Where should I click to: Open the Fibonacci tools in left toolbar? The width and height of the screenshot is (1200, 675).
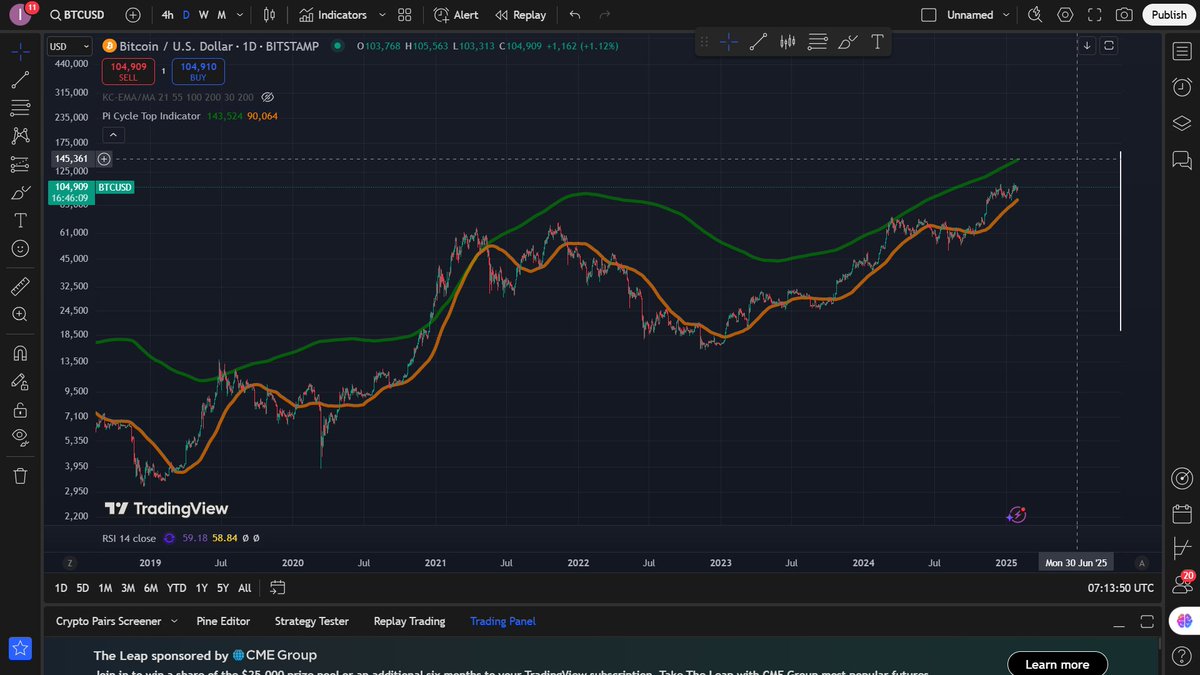pos(20,107)
